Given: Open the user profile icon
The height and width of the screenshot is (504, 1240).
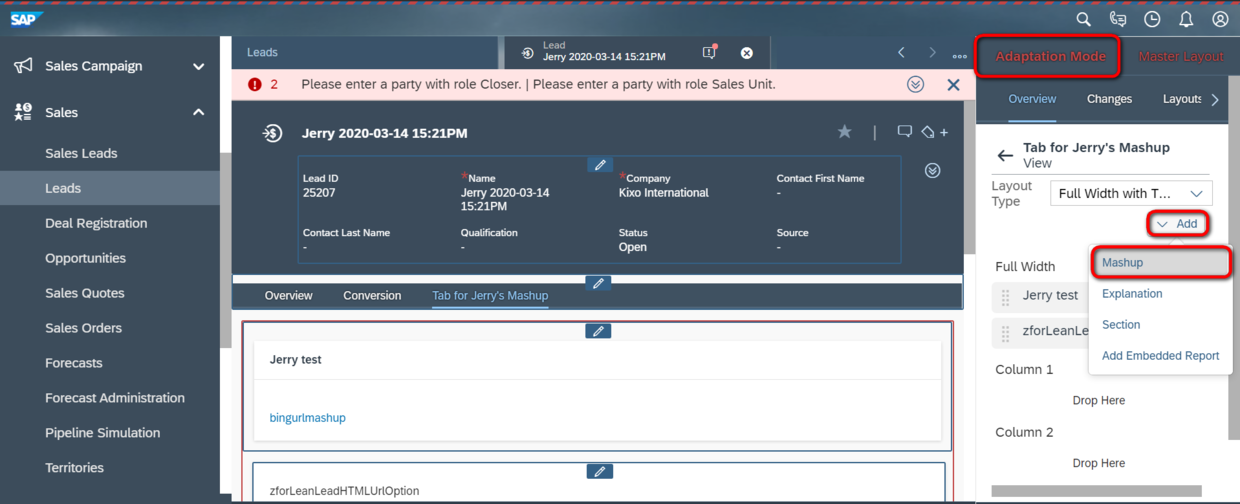Looking at the screenshot, I should (x=1220, y=19).
